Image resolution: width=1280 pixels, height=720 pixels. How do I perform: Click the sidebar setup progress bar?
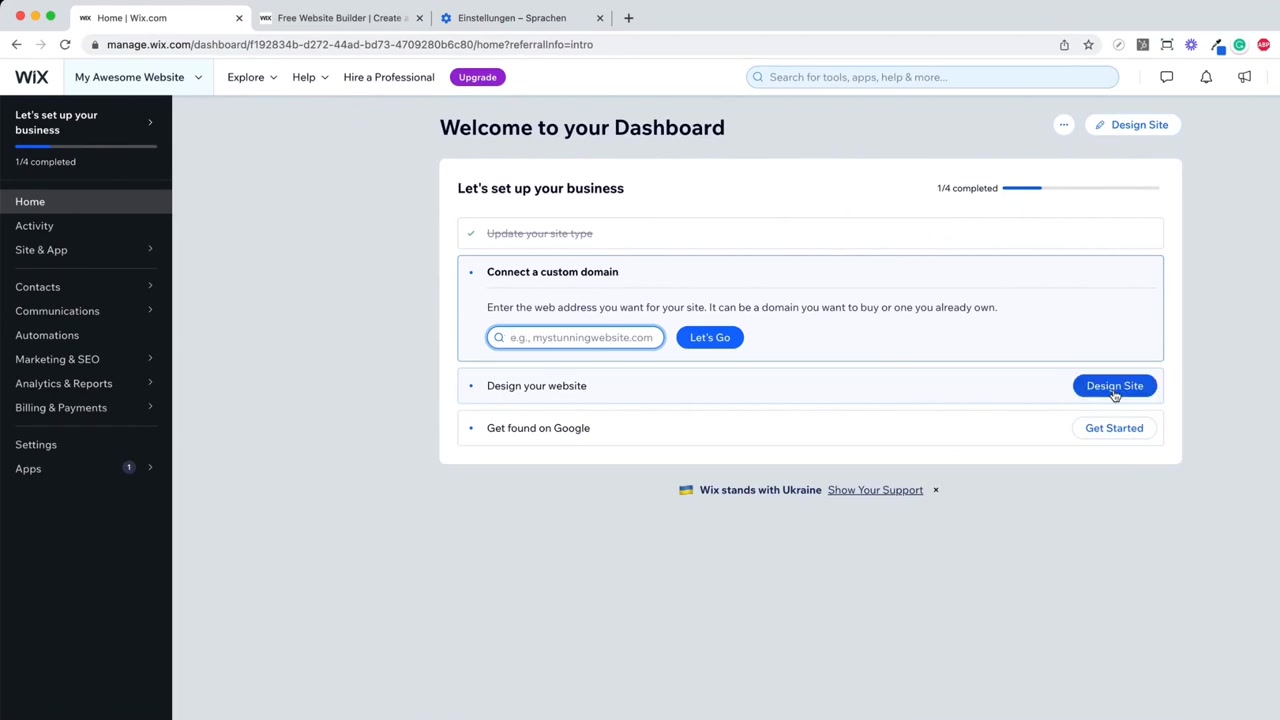pos(86,146)
